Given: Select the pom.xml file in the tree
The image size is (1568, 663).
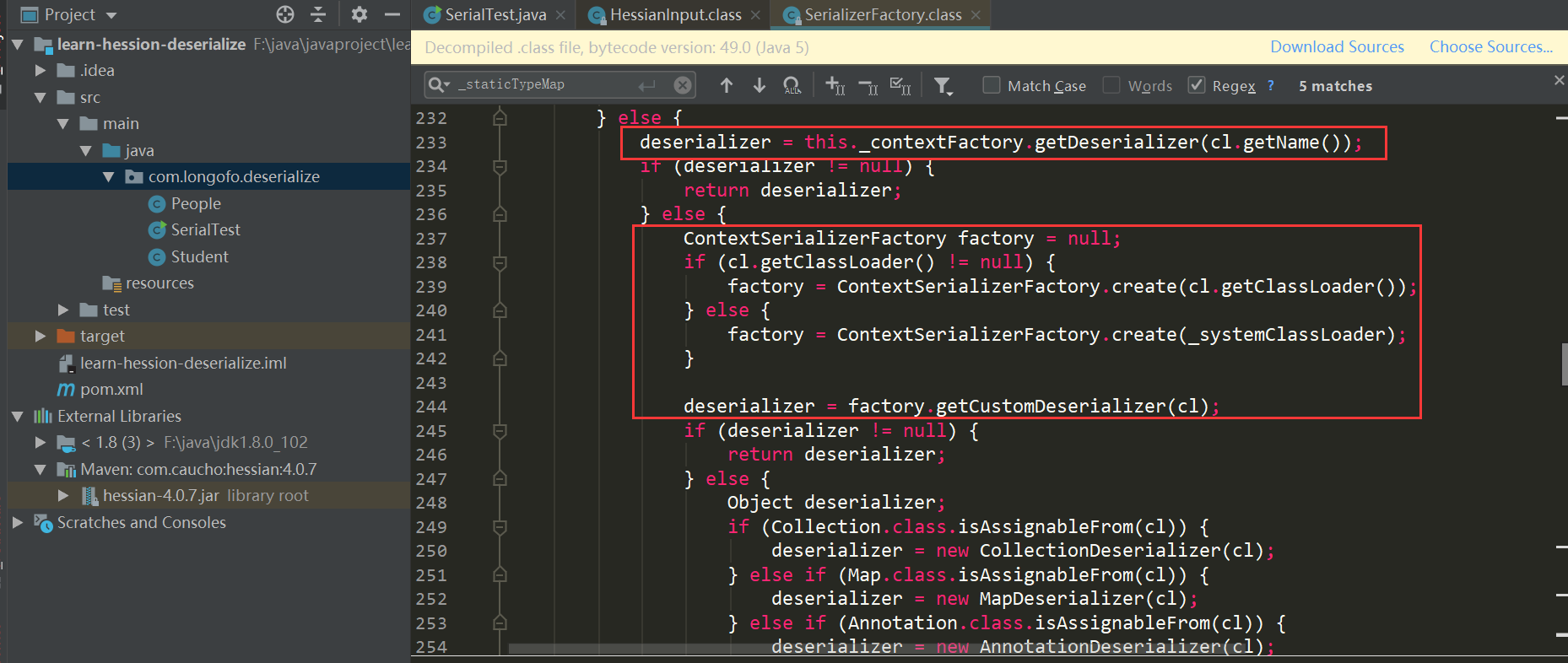Looking at the screenshot, I should (111, 390).
